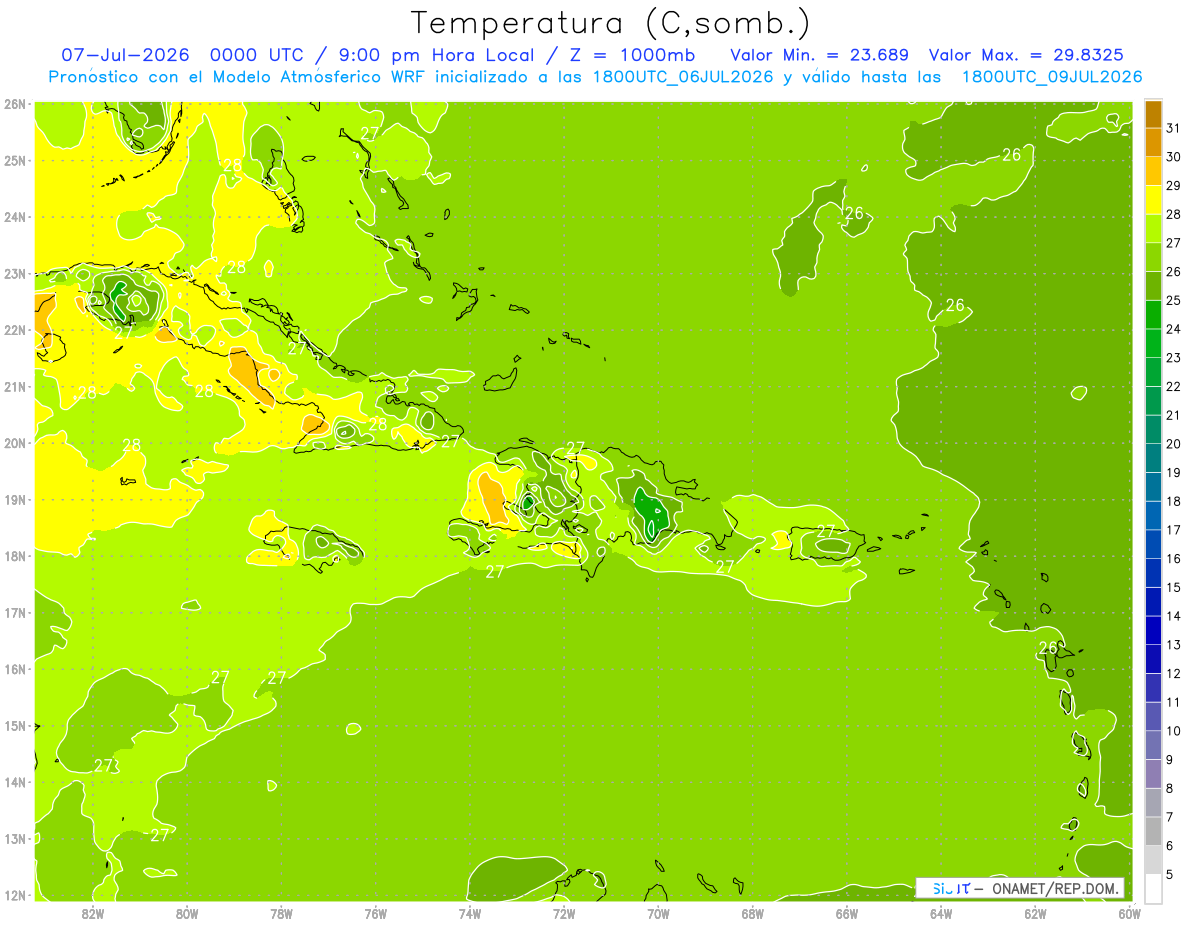Click the "70W" longitude axis label

click(x=658, y=914)
